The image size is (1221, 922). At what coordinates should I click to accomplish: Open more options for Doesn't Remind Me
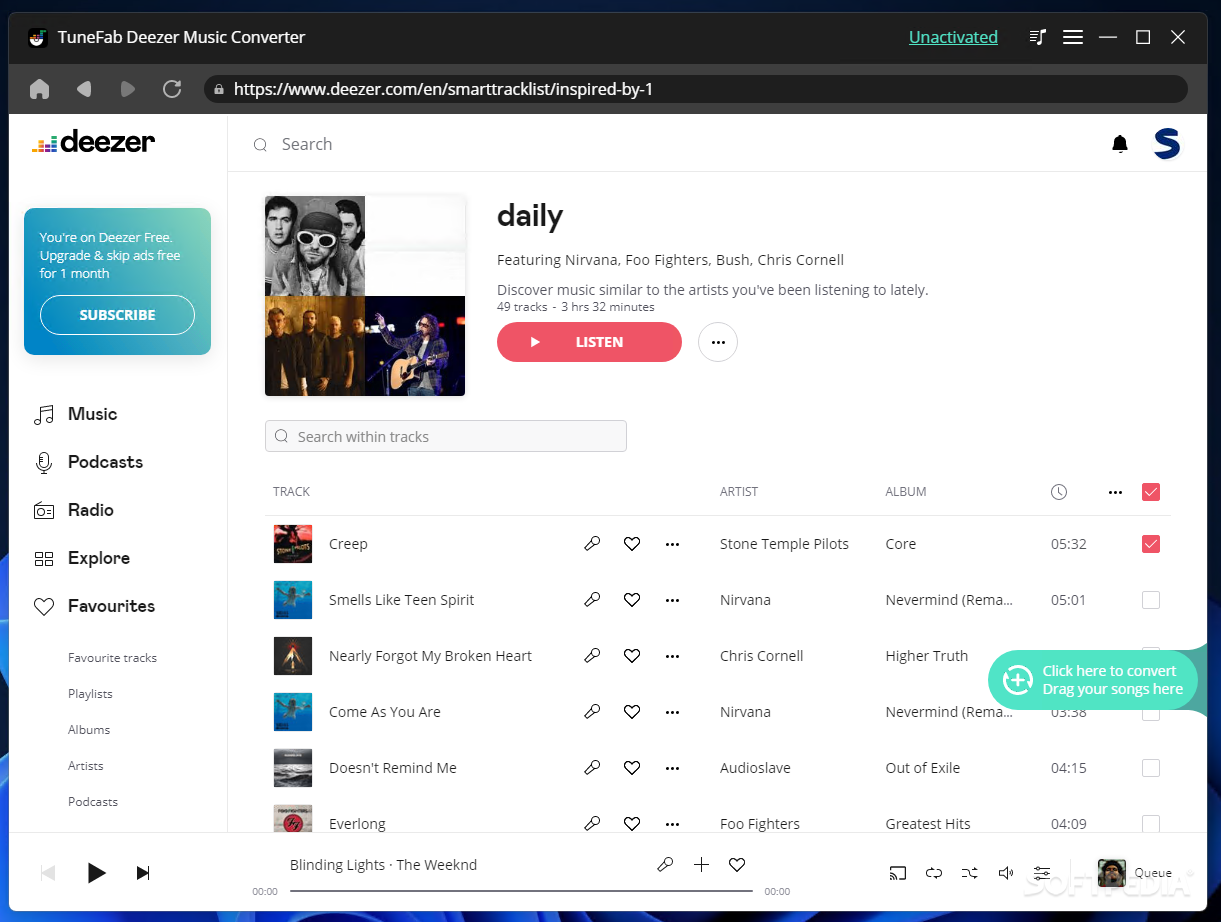point(672,768)
